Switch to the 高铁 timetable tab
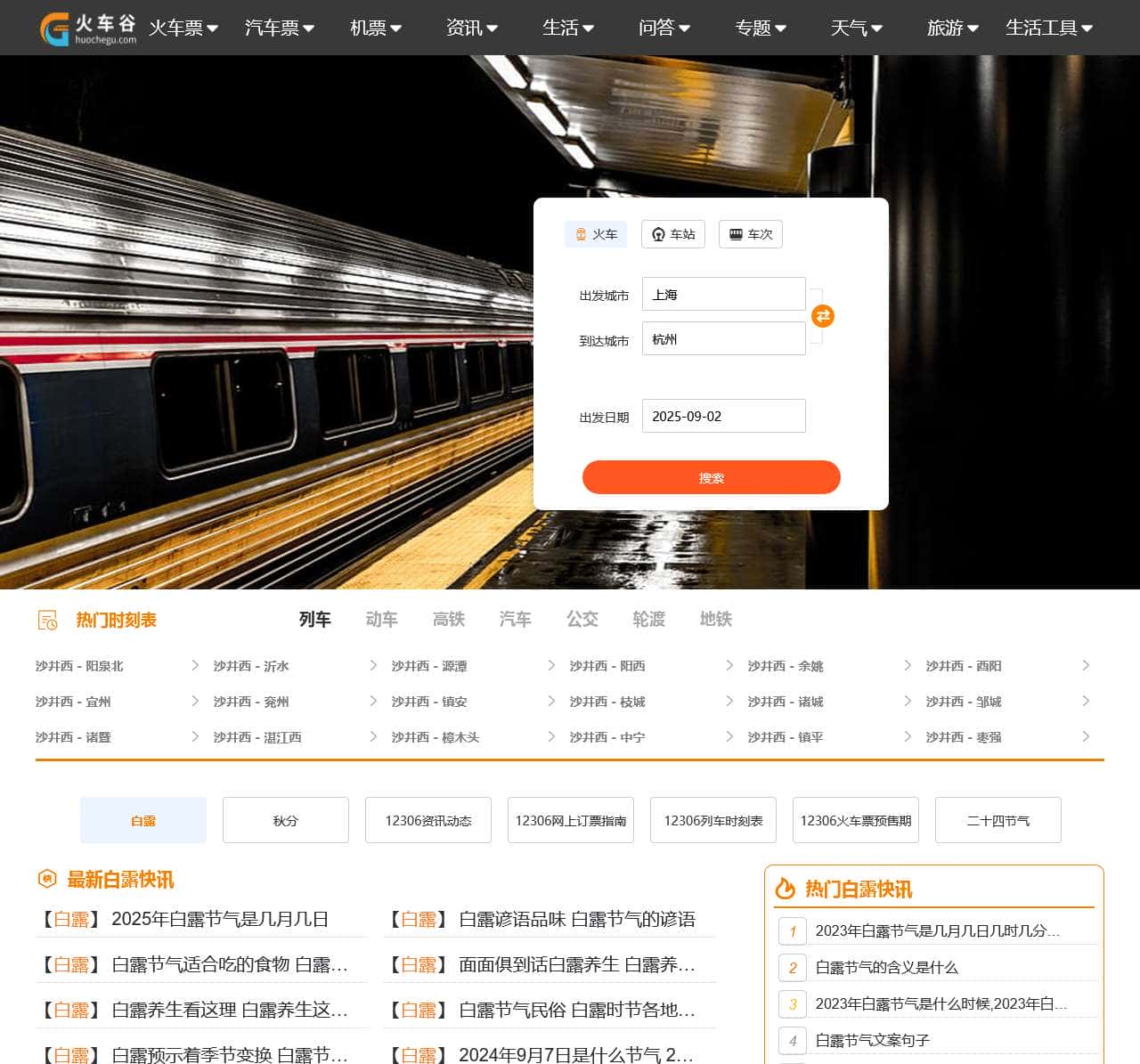Screen dimensions: 1140x1064 click(449, 620)
